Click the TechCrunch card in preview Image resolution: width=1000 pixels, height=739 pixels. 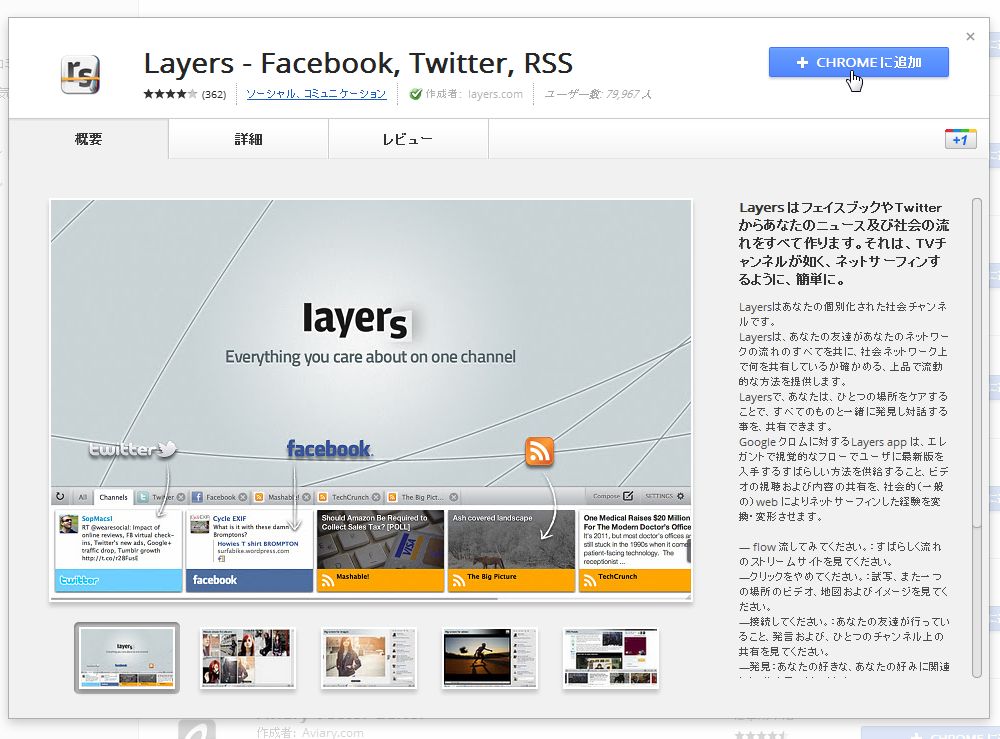[x=635, y=551]
